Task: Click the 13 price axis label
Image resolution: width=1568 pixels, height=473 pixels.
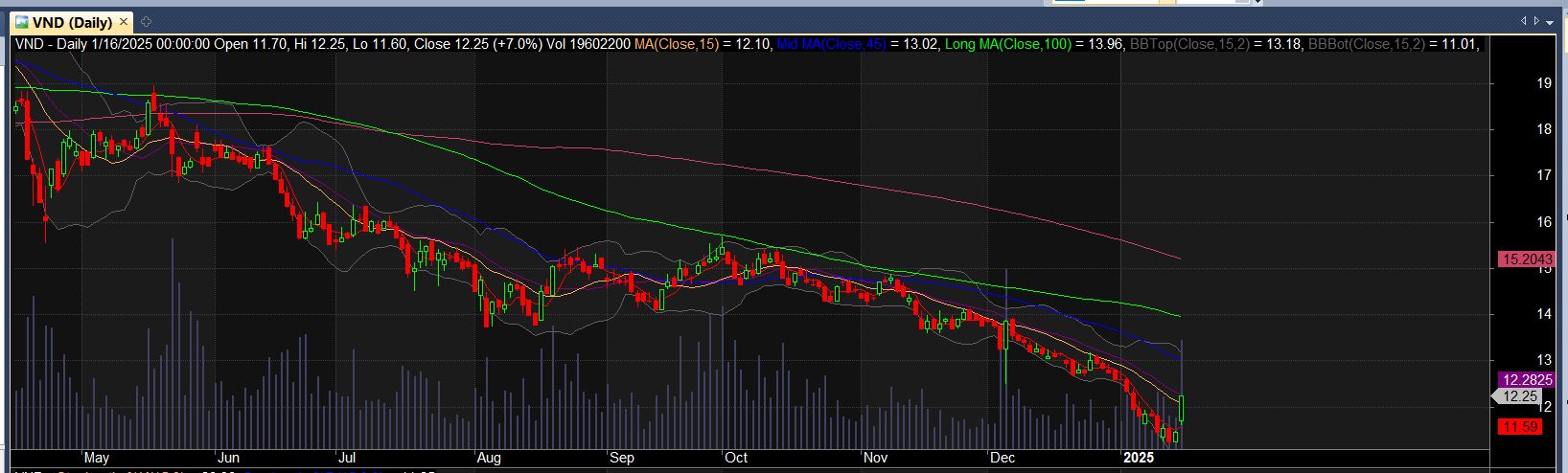Action: [x=1544, y=360]
